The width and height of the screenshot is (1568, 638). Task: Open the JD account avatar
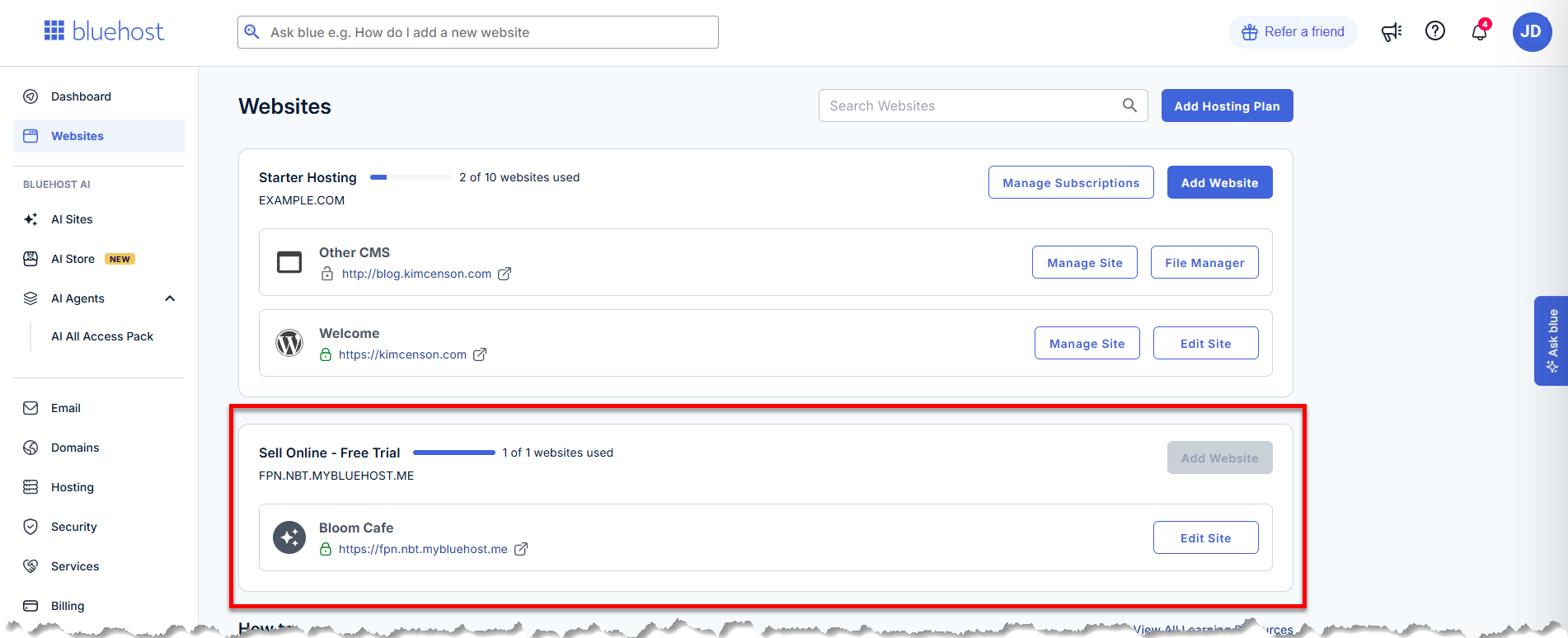[1532, 32]
